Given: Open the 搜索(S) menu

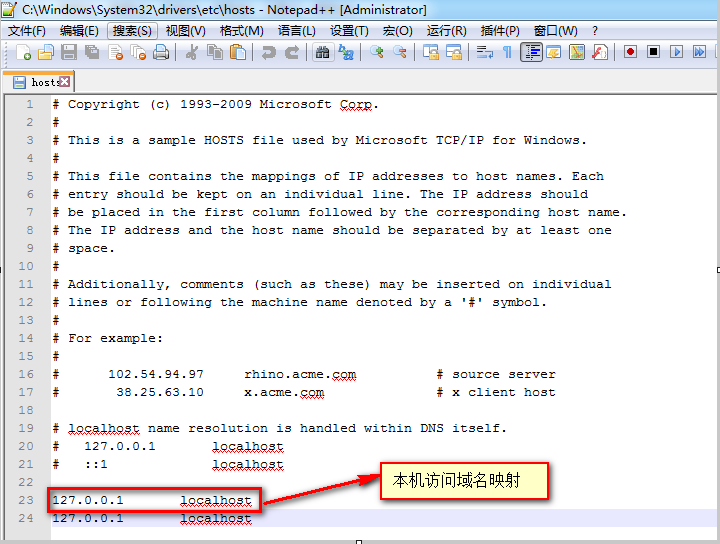Looking at the screenshot, I should pos(132,31).
